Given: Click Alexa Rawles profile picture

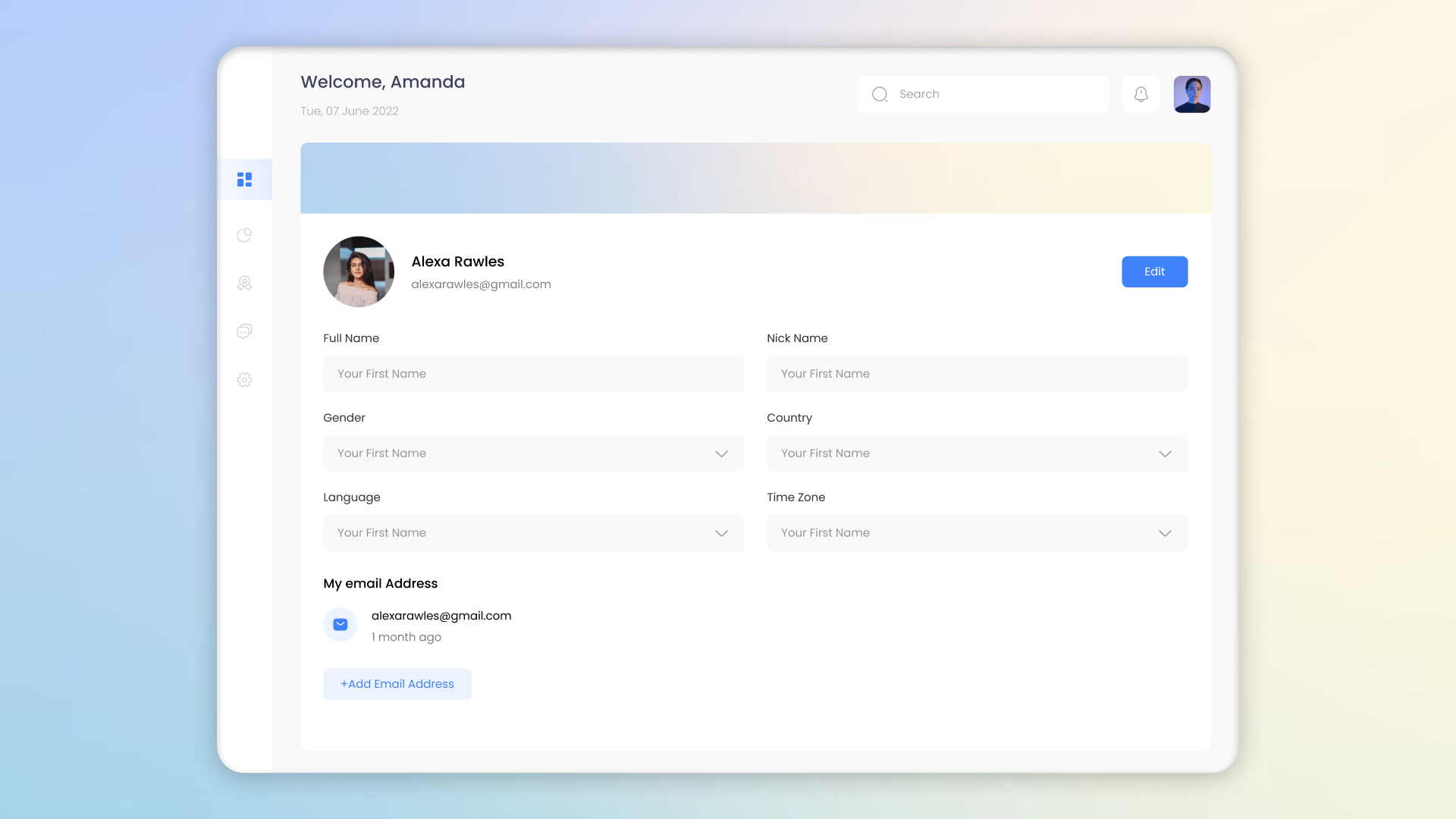Looking at the screenshot, I should 359,271.
